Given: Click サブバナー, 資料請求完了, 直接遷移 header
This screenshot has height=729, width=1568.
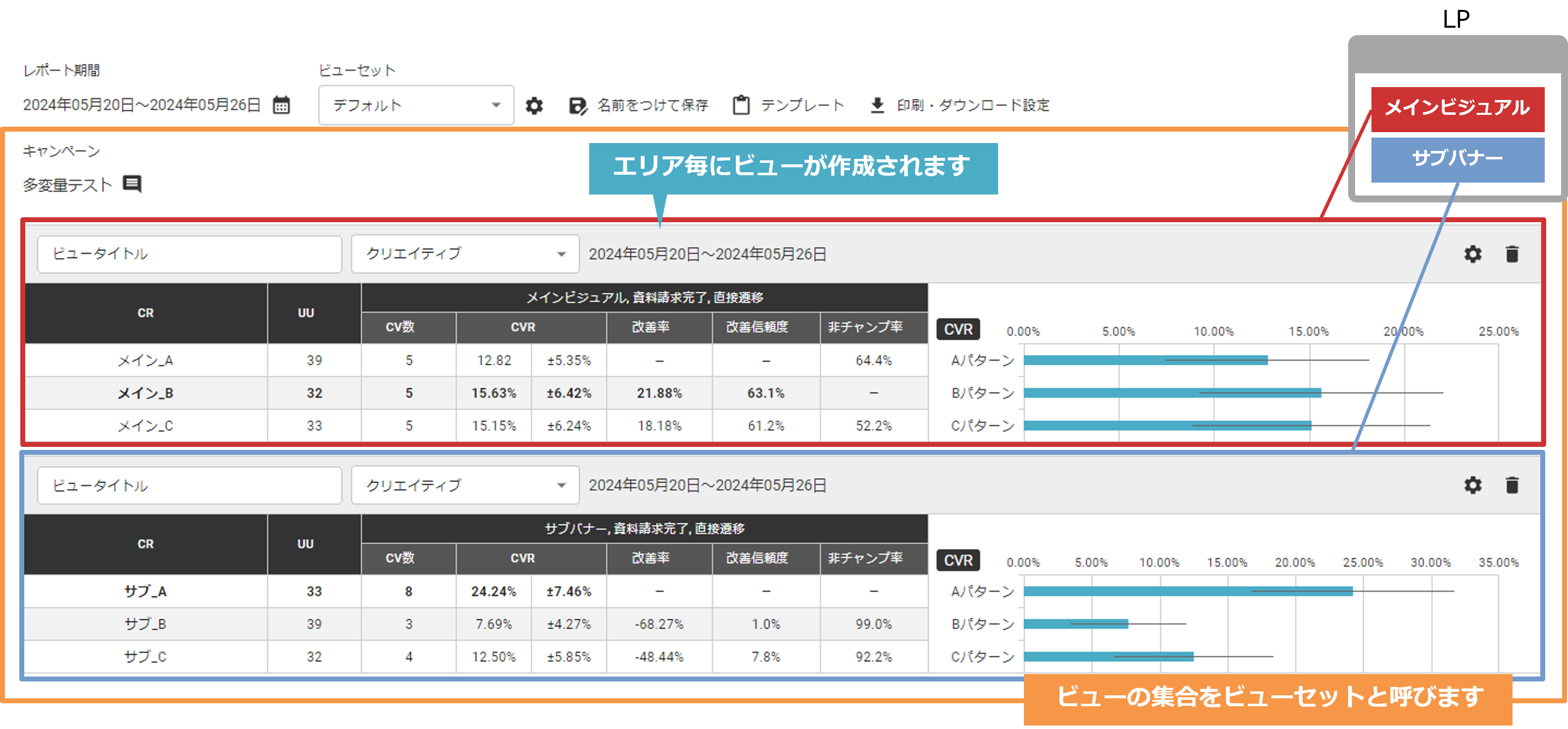Looking at the screenshot, I should pos(645,529).
